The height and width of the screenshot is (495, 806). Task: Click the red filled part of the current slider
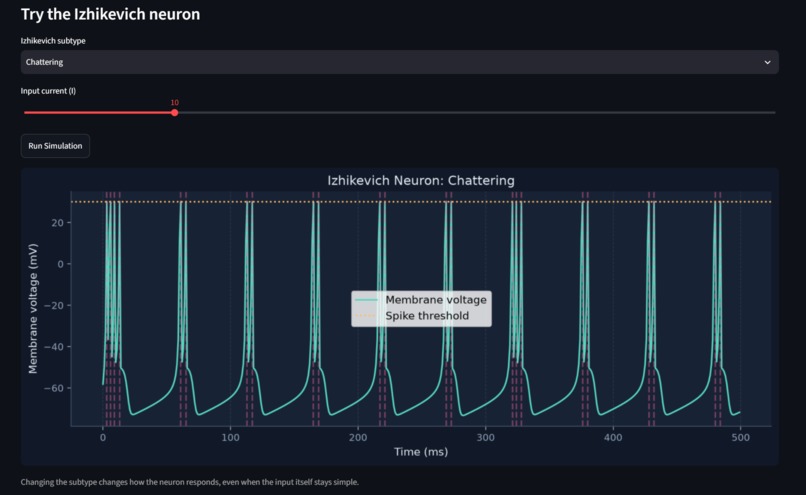pyautogui.click(x=98, y=113)
